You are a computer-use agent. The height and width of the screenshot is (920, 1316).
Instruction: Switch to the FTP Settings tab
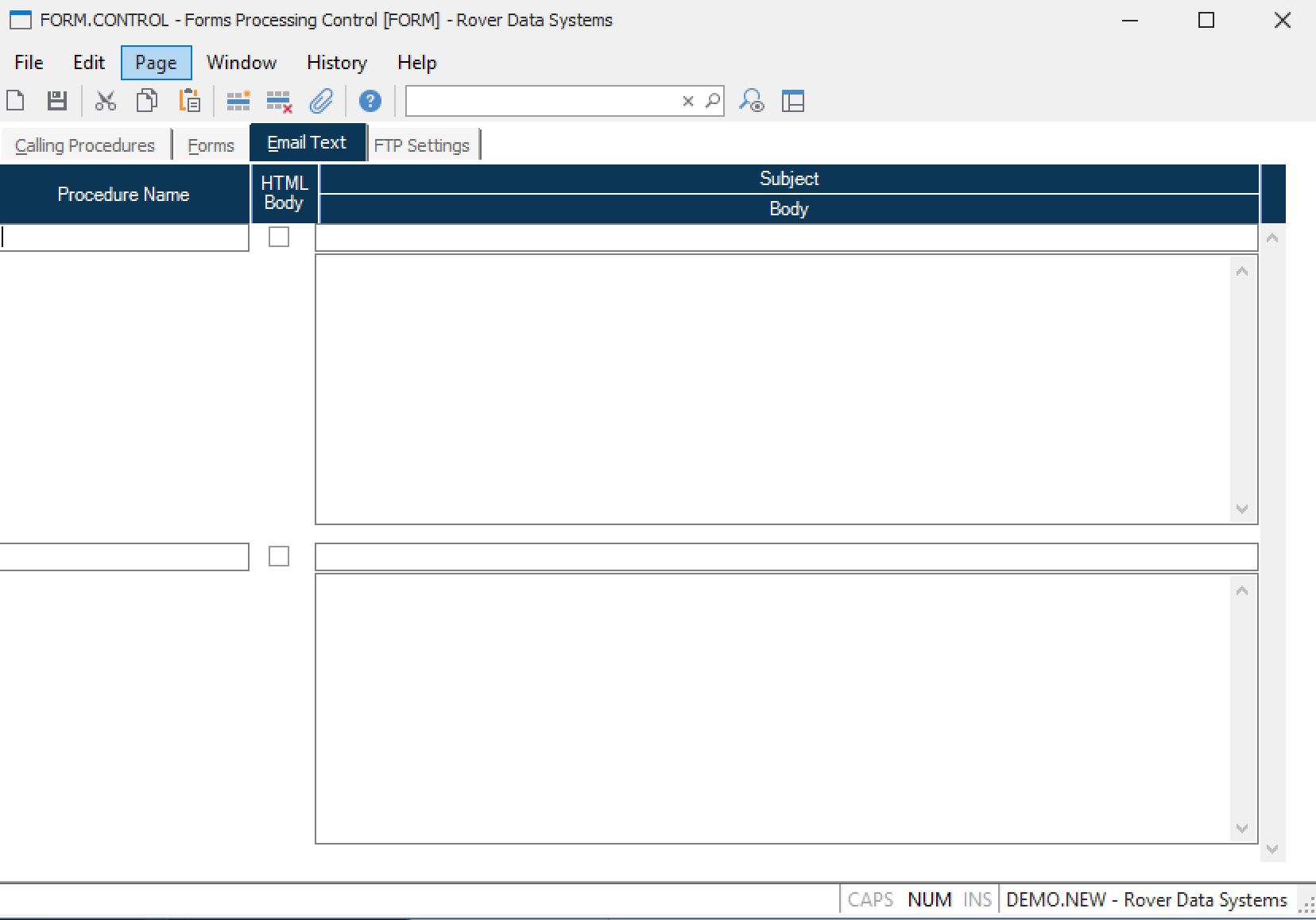422,145
